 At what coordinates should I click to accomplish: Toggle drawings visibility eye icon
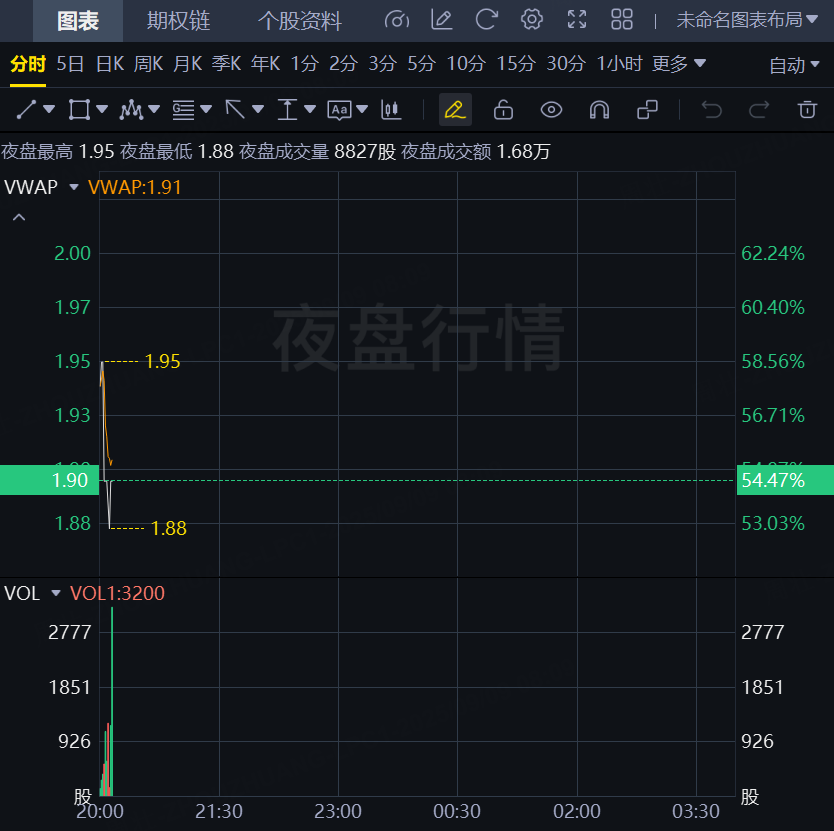click(x=551, y=109)
